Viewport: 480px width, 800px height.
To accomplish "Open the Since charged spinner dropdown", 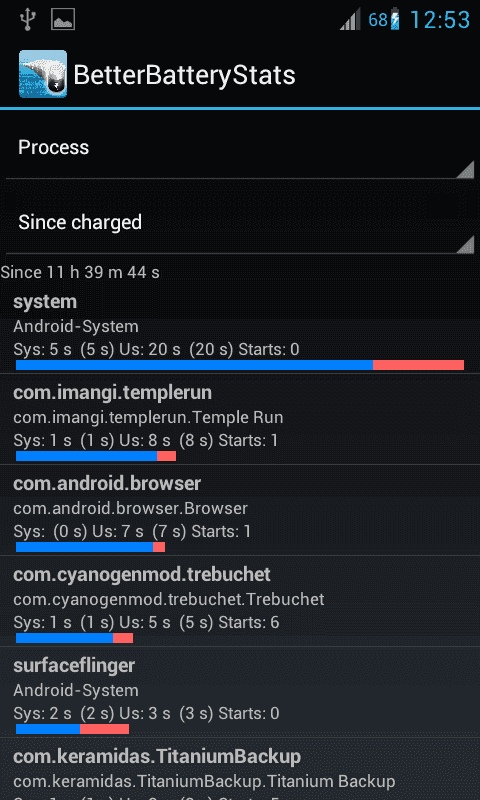I will tap(240, 223).
